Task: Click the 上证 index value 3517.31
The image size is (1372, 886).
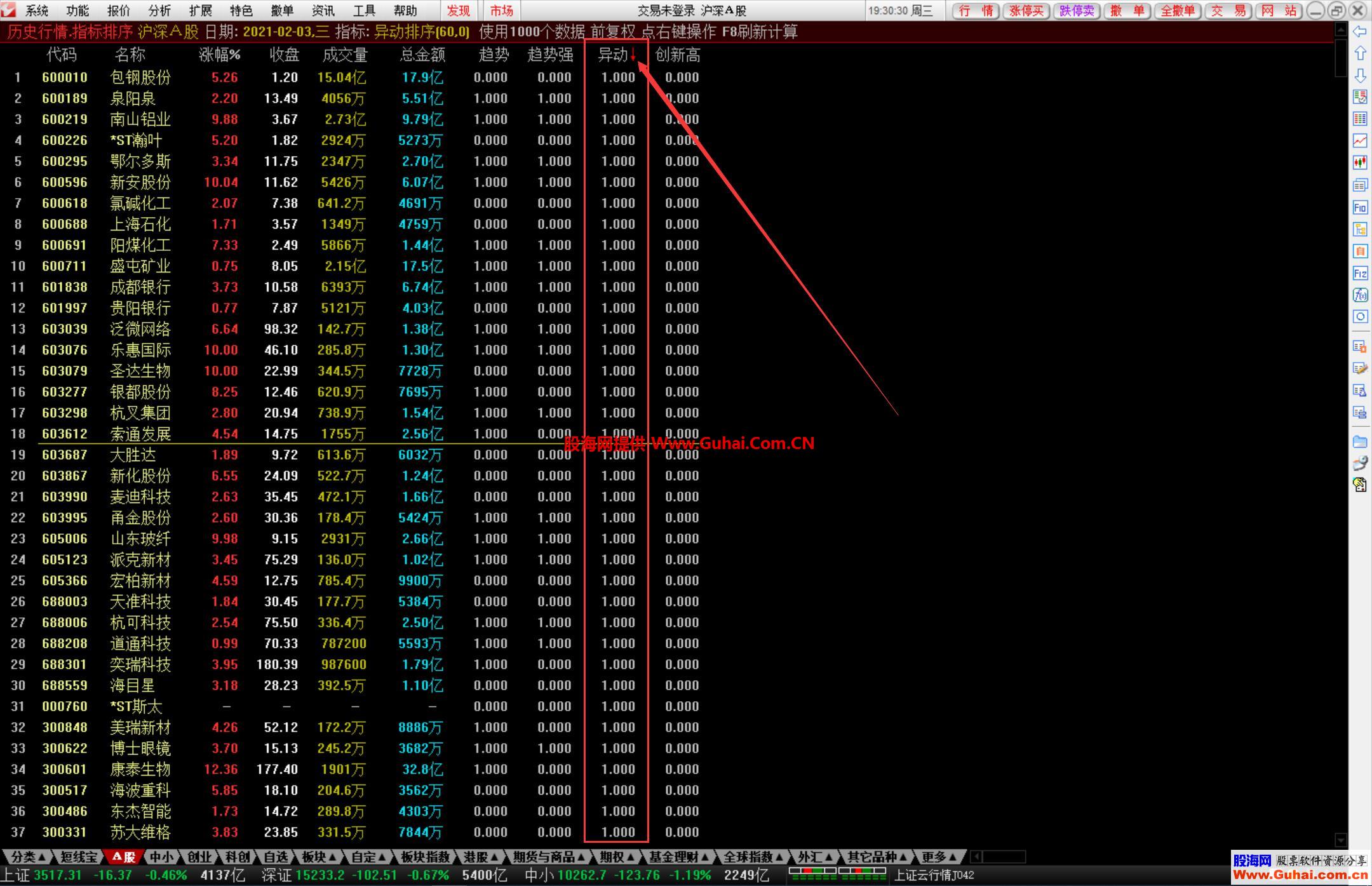Action: tap(58, 875)
